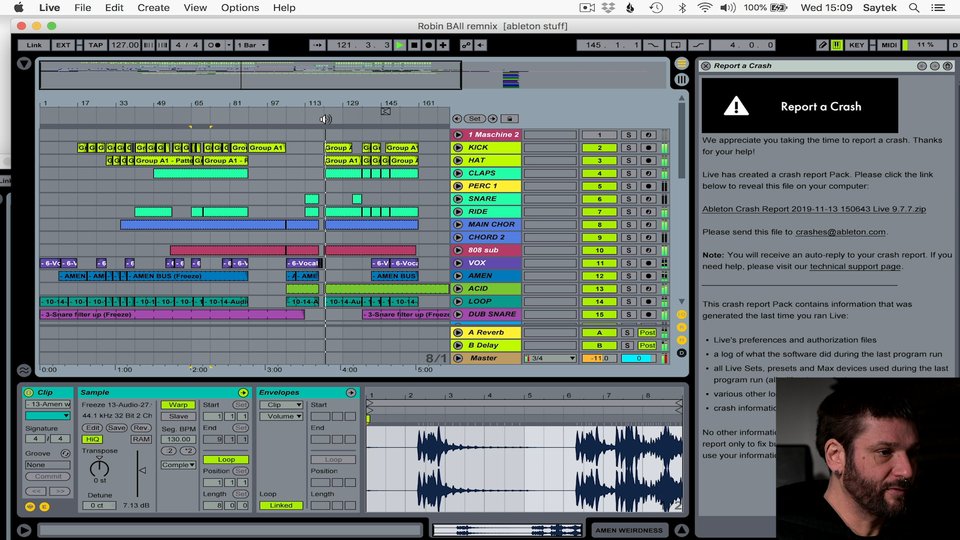Enable the Automation Arm button
Image resolution: width=960 pixels, height=540 pixels.
466,45
